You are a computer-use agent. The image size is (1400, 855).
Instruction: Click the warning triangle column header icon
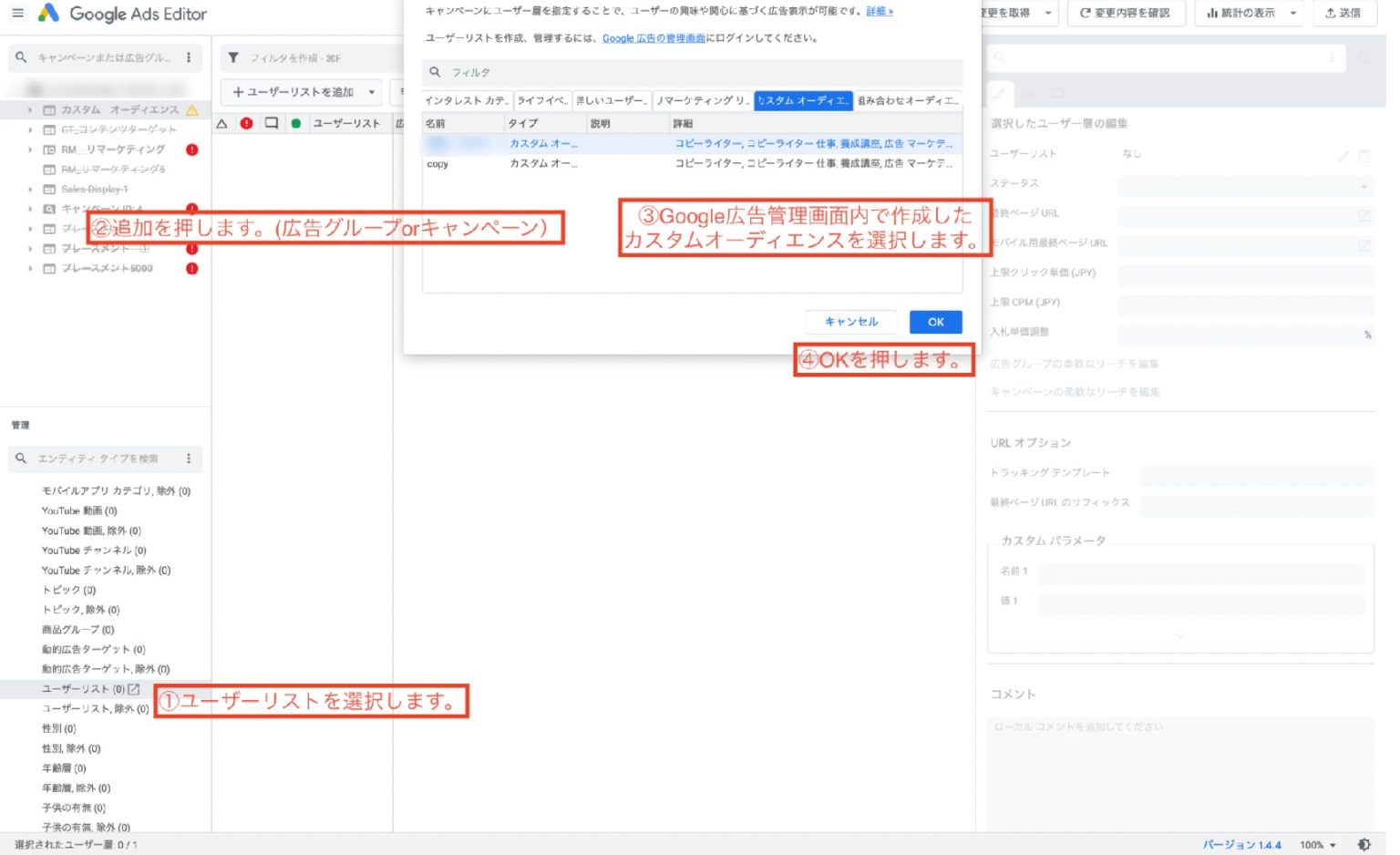coord(221,123)
